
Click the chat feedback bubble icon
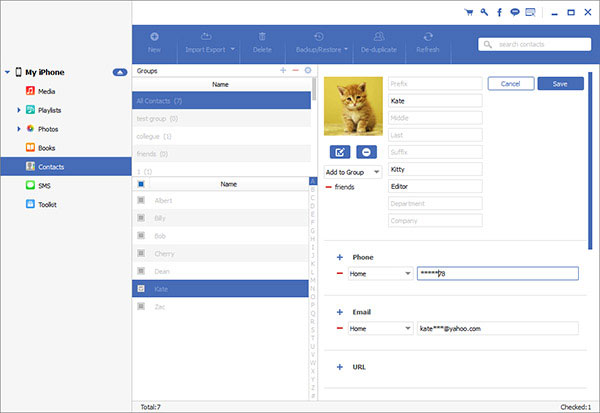pos(515,12)
